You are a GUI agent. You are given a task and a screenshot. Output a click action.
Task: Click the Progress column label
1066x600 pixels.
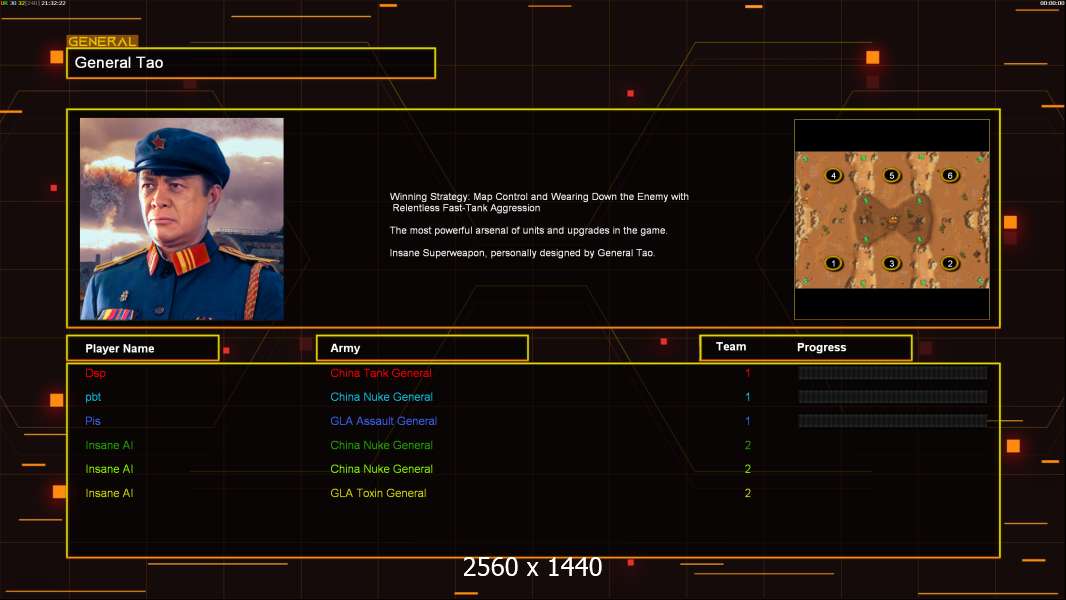coord(821,347)
